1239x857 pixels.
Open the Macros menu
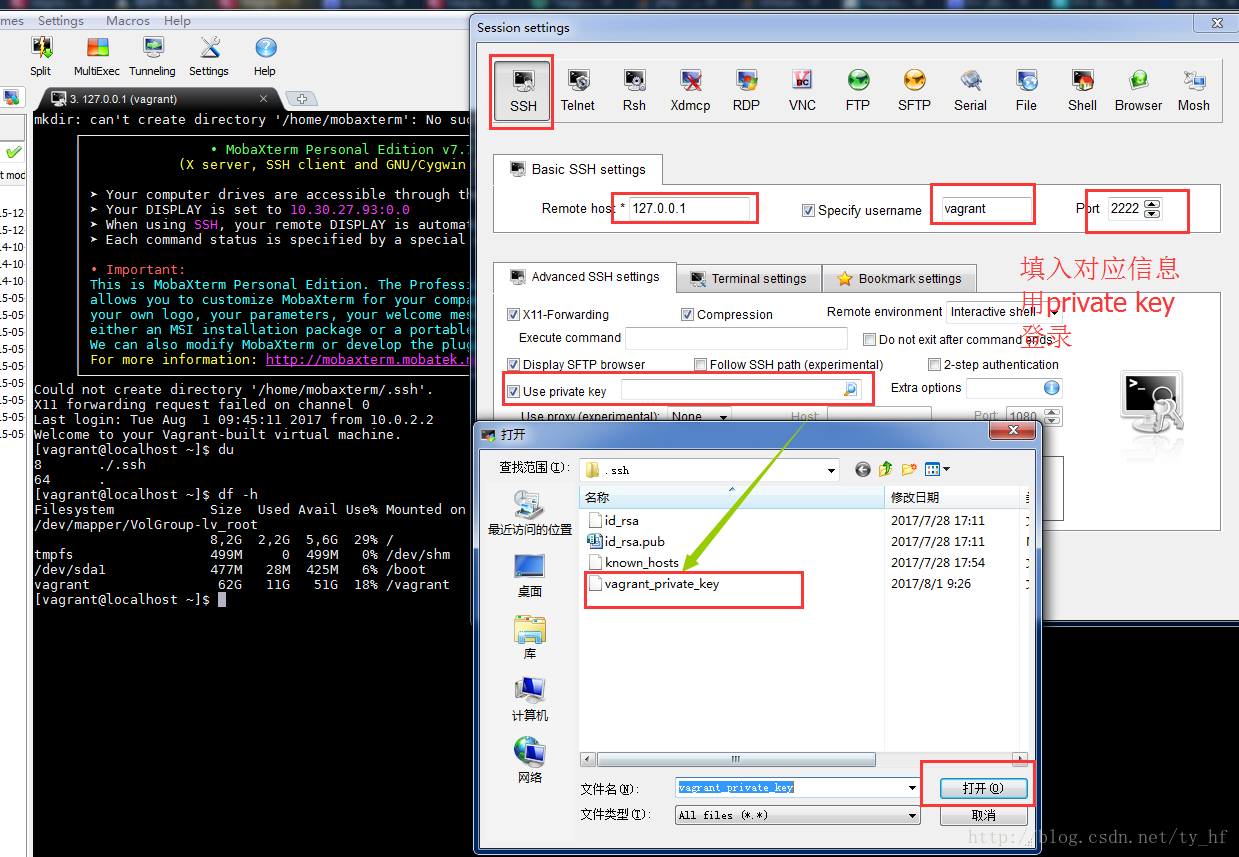tap(126, 20)
